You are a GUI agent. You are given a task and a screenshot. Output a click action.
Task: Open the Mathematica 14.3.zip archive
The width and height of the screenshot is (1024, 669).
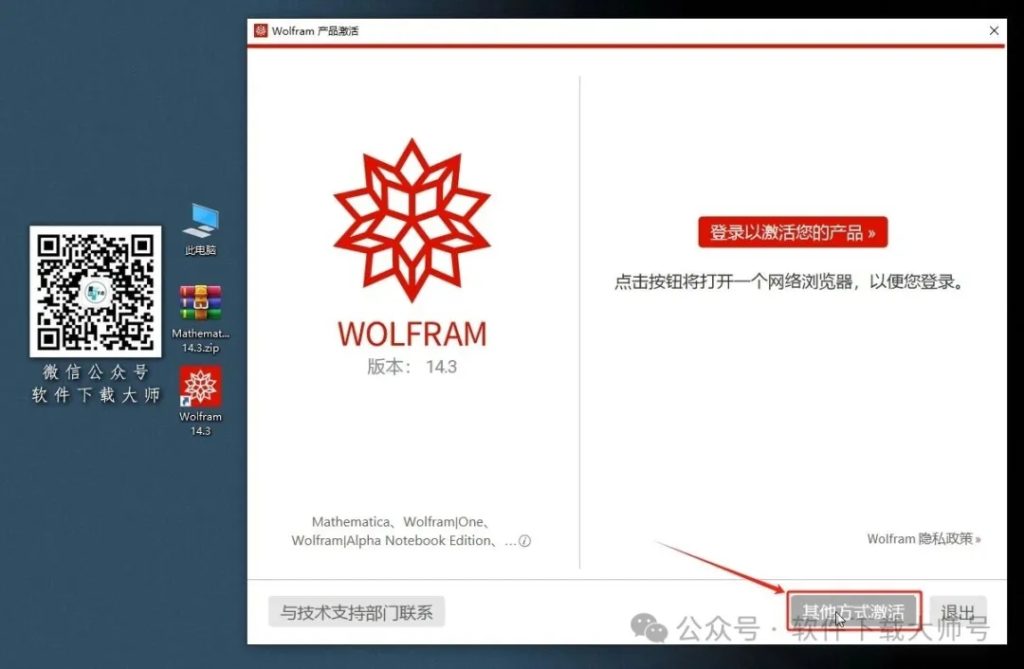tap(200, 303)
